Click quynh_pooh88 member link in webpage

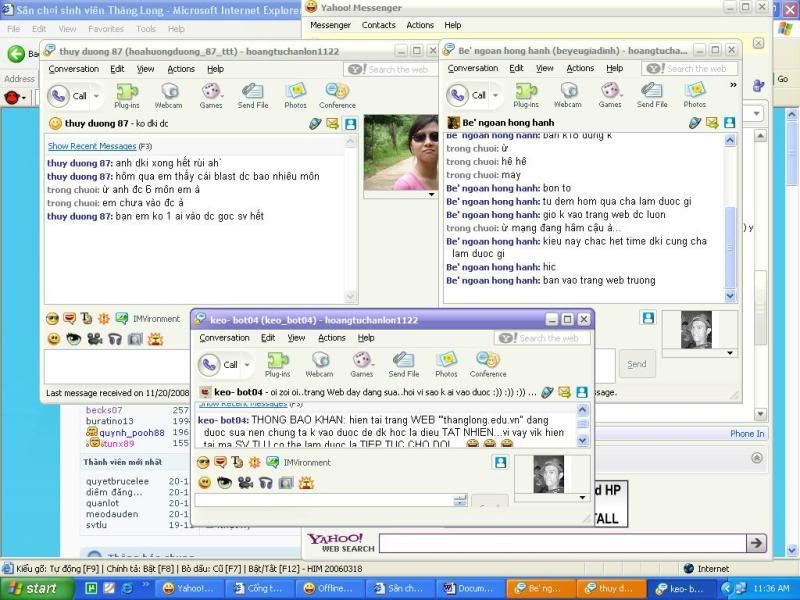[x=132, y=433]
